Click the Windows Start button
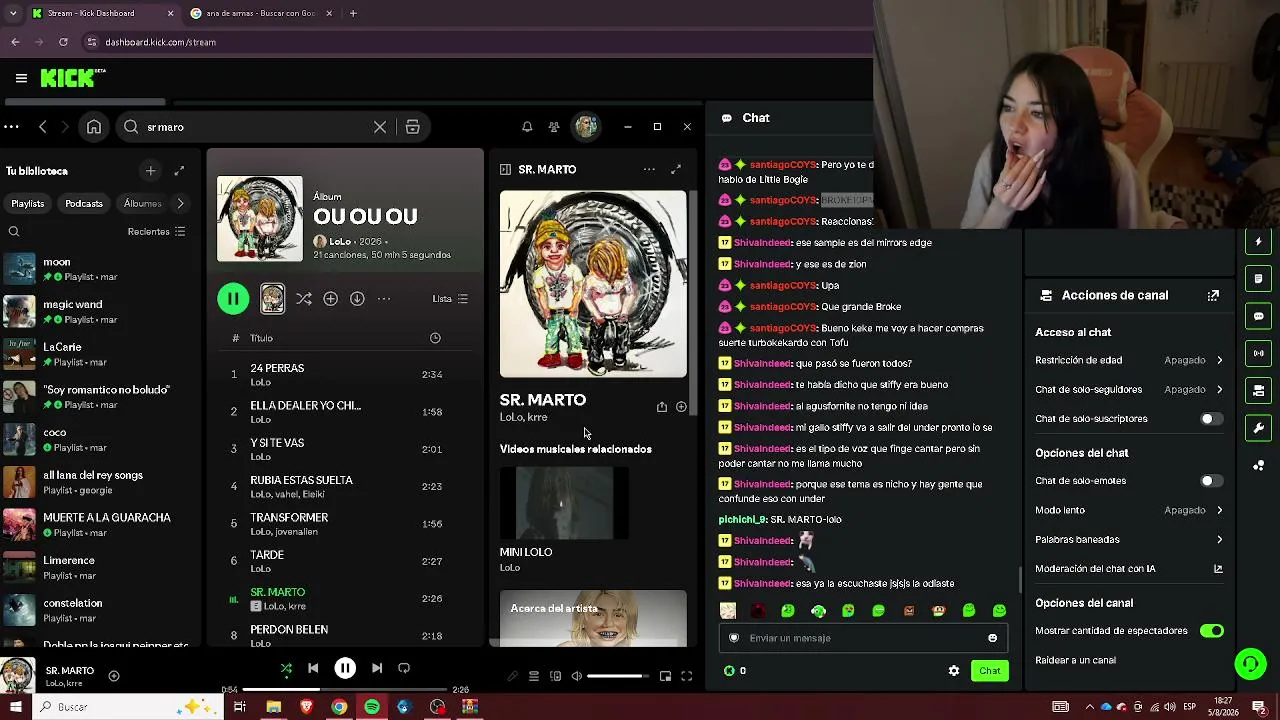 pos(16,707)
